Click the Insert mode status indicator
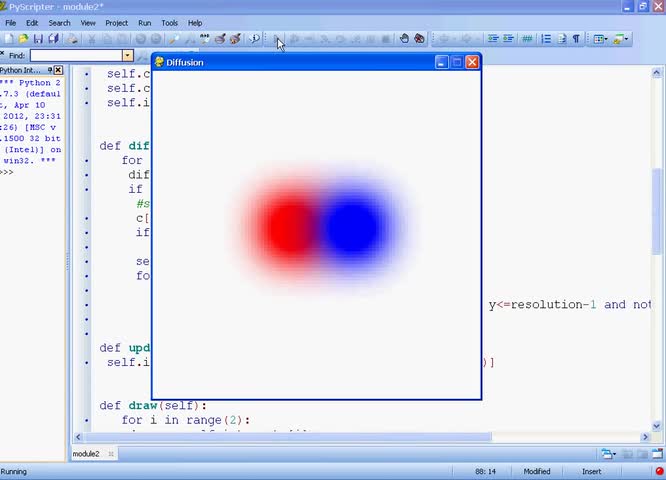Viewport: 666px width, 480px height. tap(591, 472)
